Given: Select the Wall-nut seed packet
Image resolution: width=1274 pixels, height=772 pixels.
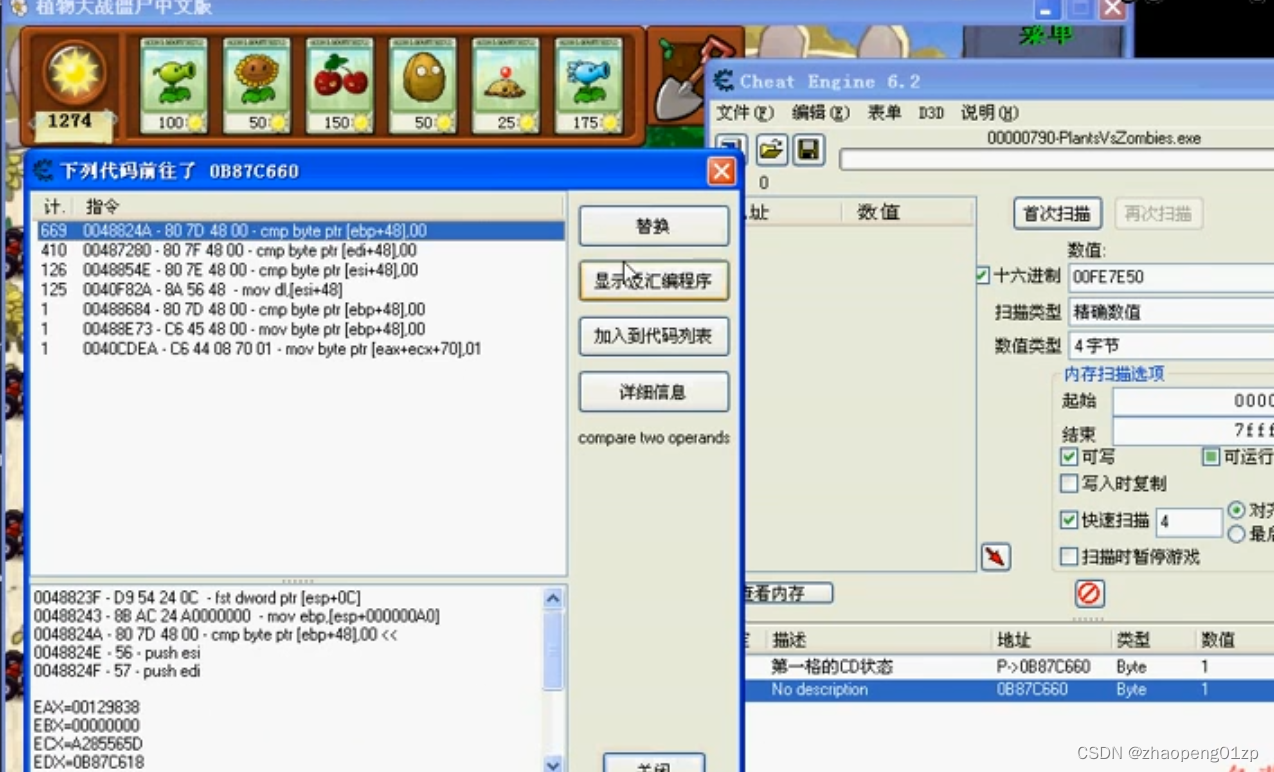Looking at the screenshot, I should (423, 86).
